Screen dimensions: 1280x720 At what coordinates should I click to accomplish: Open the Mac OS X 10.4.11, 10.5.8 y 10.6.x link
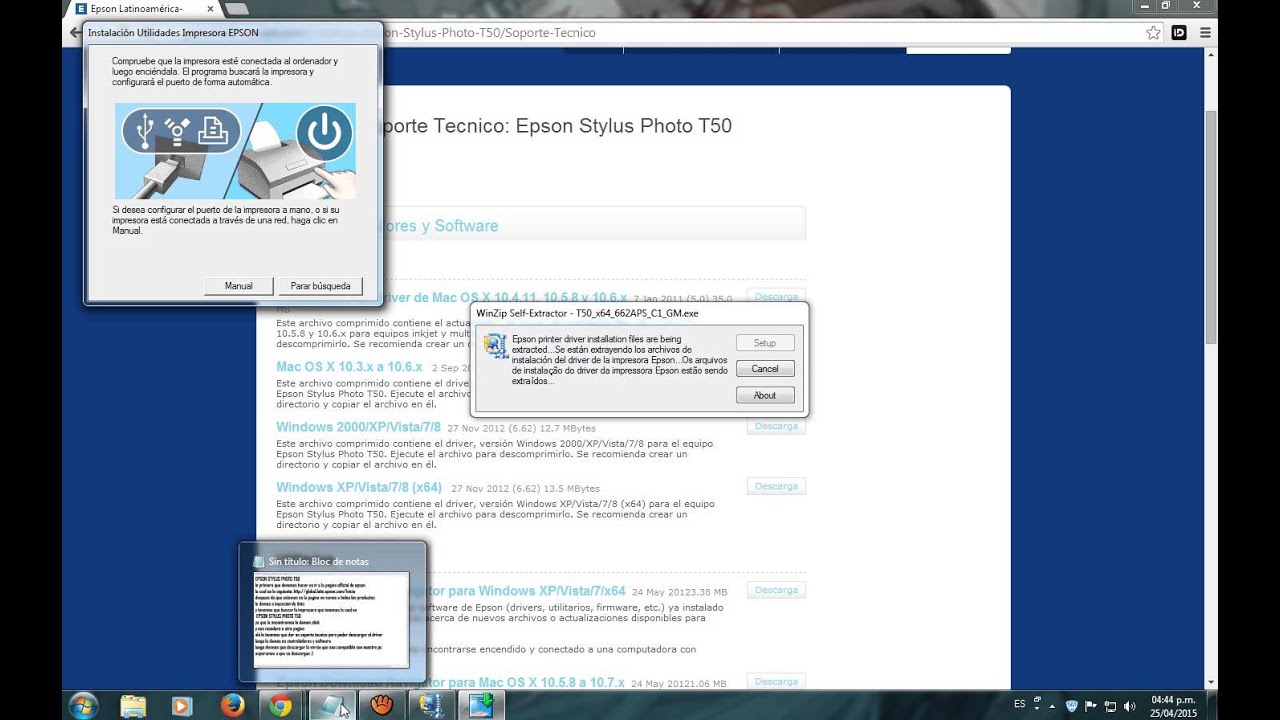pos(505,298)
